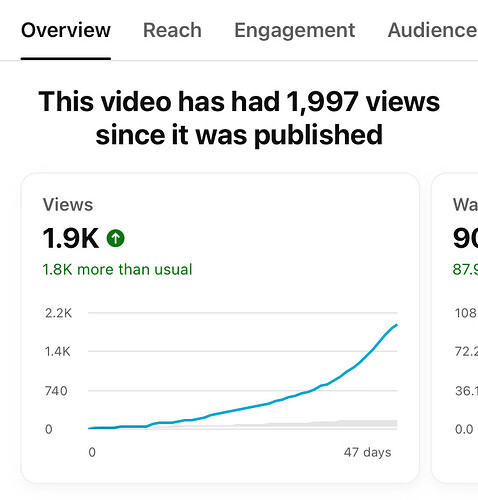Open the Overview tab
Viewport: 478px width, 500px height.
[x=66, y=30]
